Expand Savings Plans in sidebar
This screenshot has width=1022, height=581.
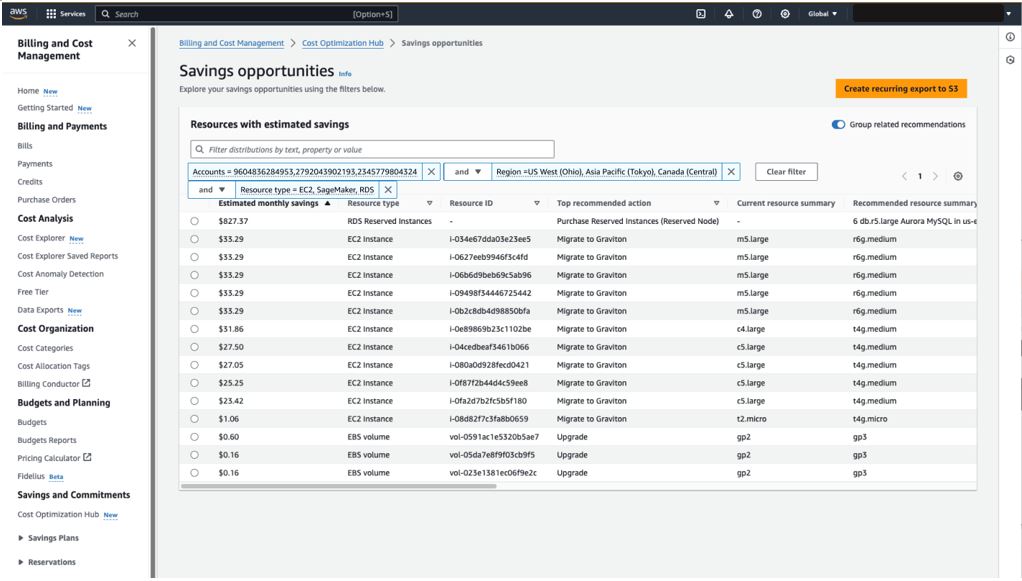(x=21, y=538)
